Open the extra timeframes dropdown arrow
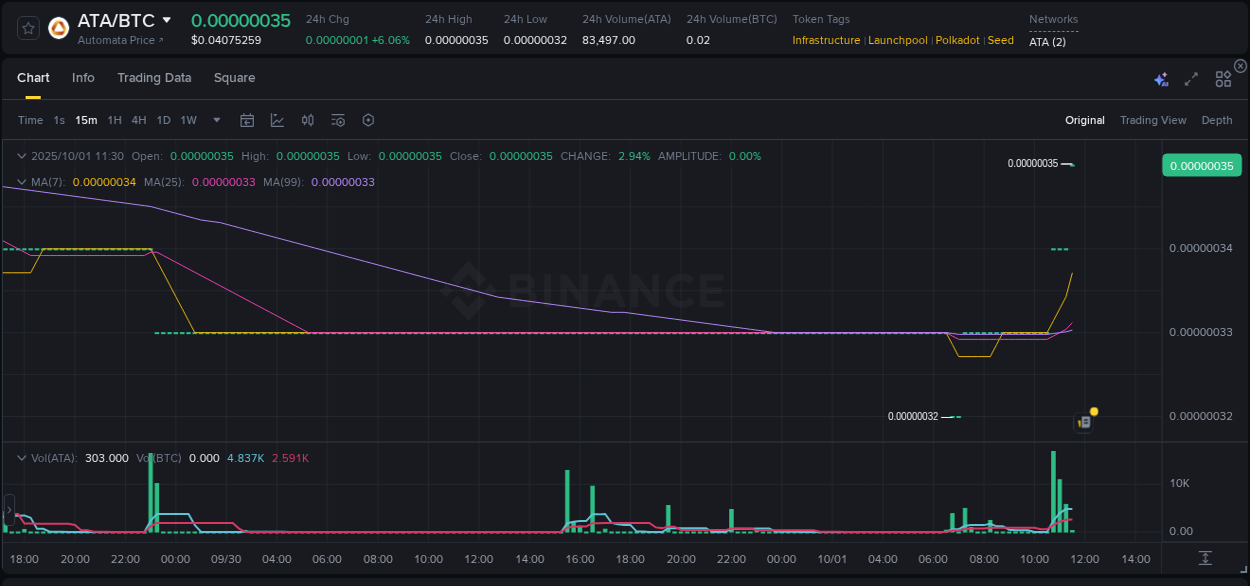The width and height of the screenshot is (1250, 586). click(x=216, y=120)
